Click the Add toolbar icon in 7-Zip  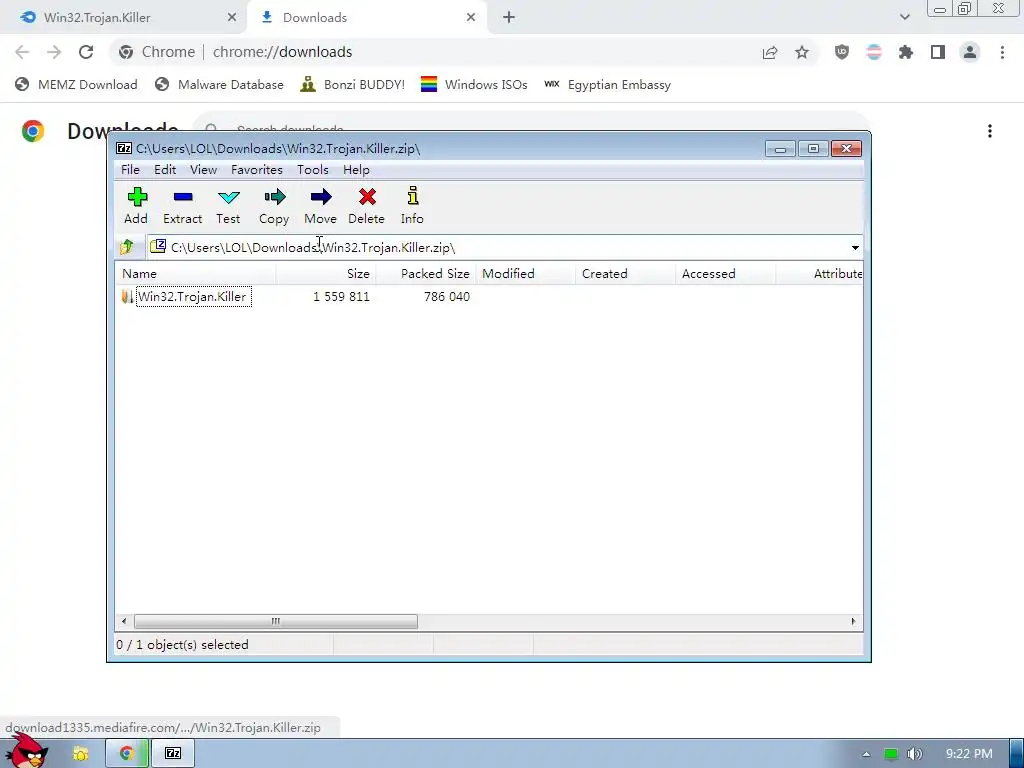[136, 205]
